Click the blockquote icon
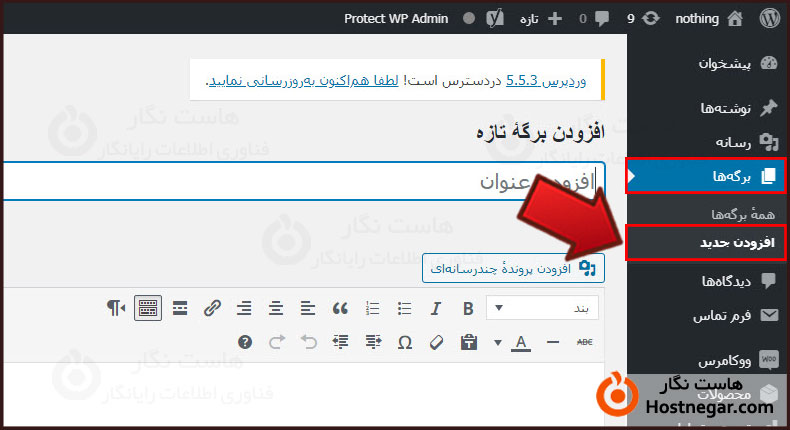This screenshot has height=430, width=790. coord(340,308)
